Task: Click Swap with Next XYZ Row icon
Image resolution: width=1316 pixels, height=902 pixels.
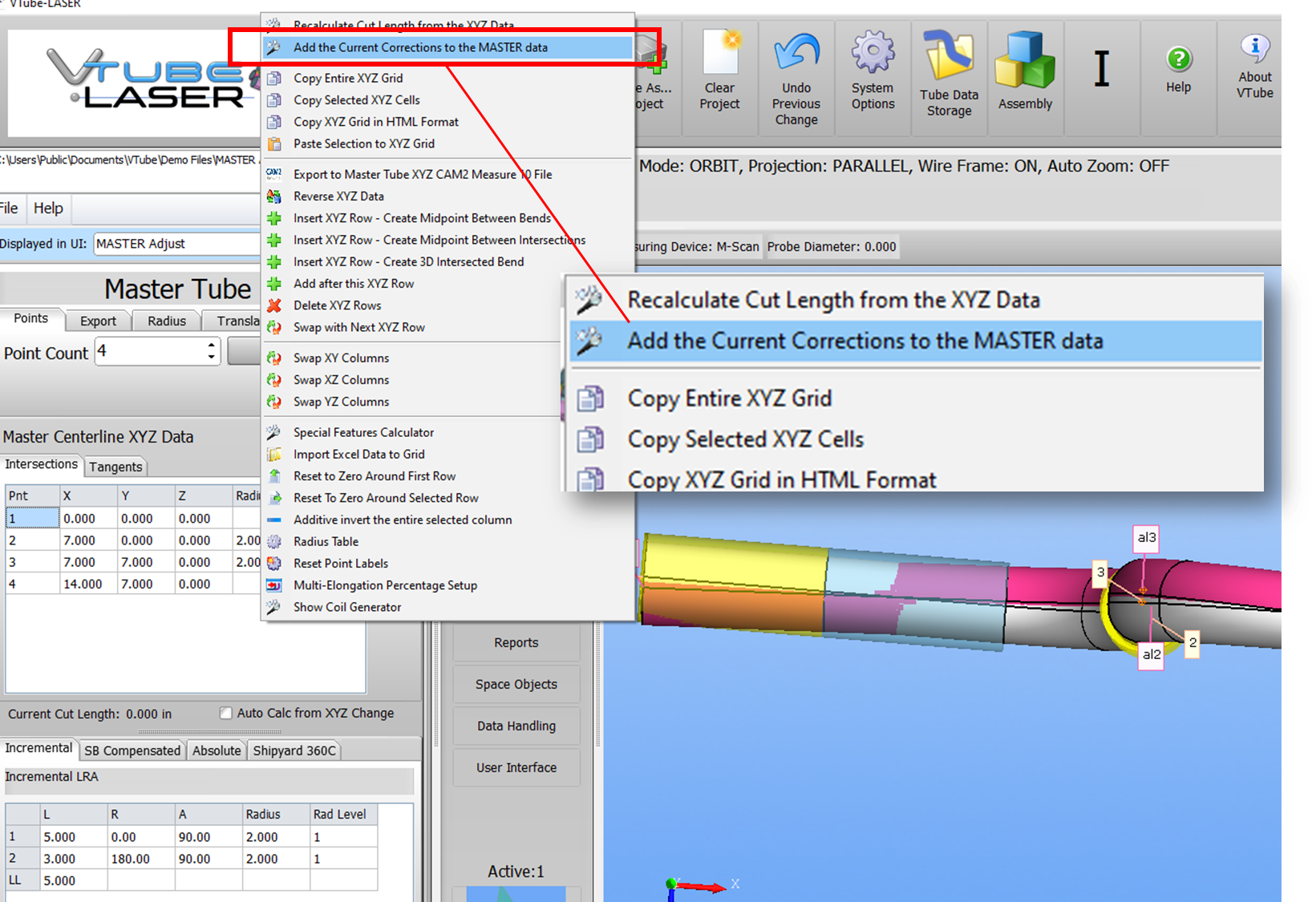Action: point(274,327)
